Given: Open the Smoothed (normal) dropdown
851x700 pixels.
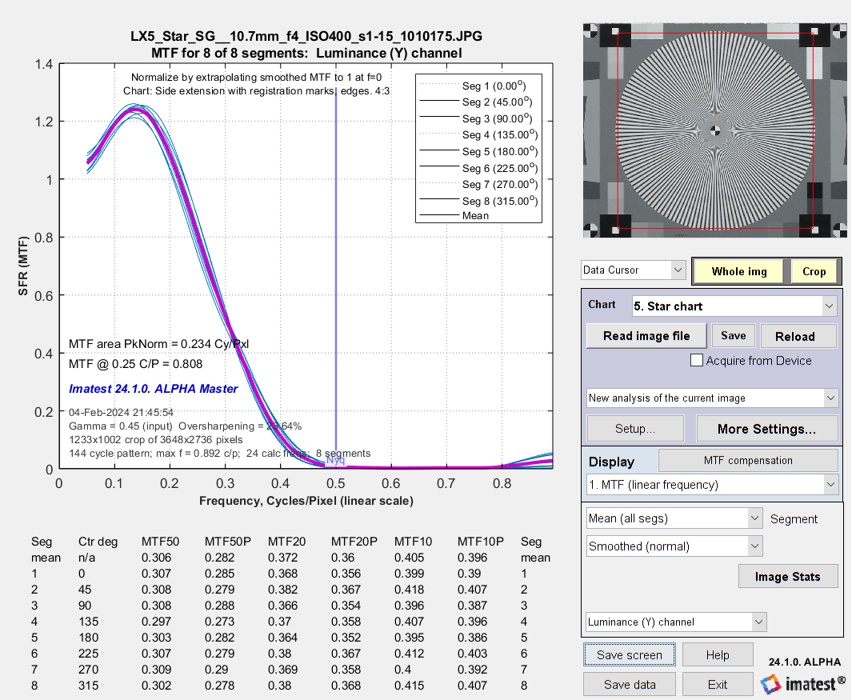Looking at the screenshot, I should tap(674, 546).
